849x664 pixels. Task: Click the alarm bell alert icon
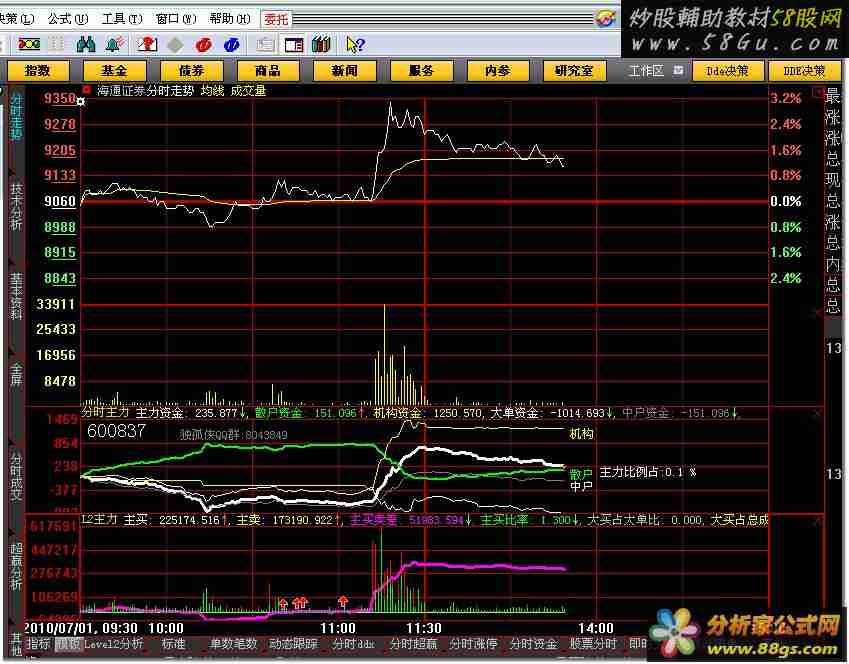(115, 44)
